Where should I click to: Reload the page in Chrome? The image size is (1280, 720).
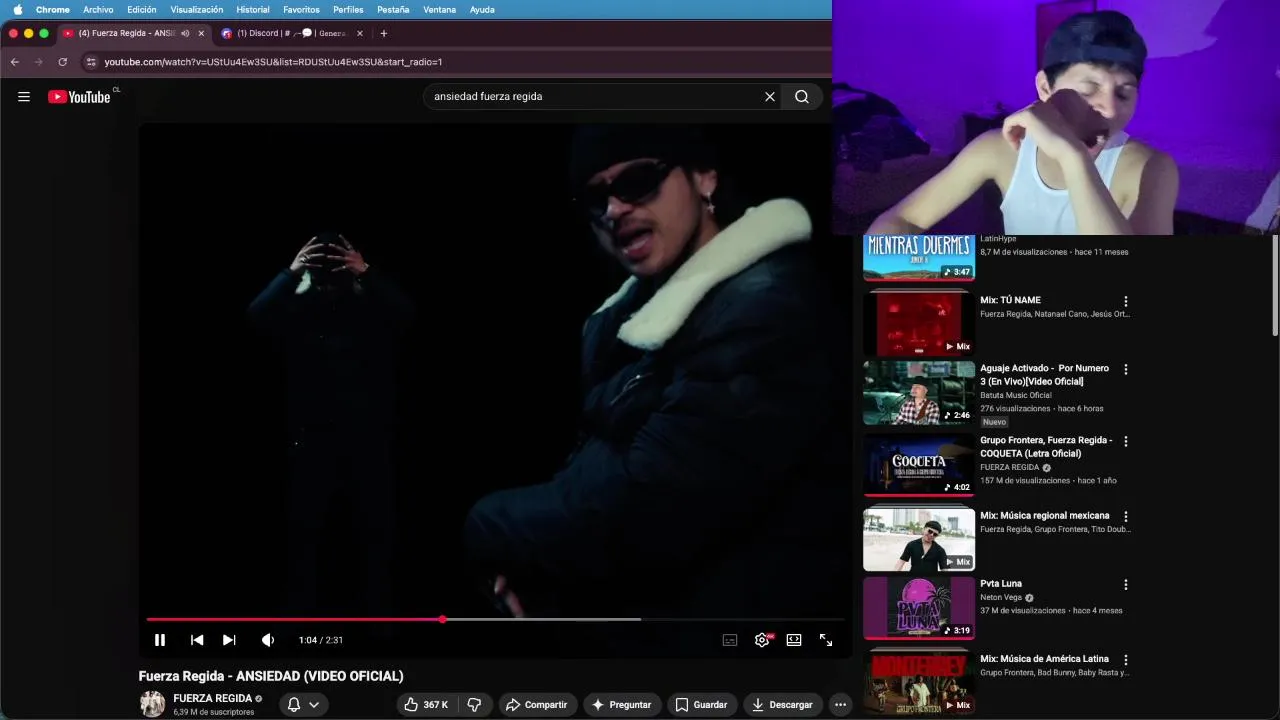tap(62, 62)
